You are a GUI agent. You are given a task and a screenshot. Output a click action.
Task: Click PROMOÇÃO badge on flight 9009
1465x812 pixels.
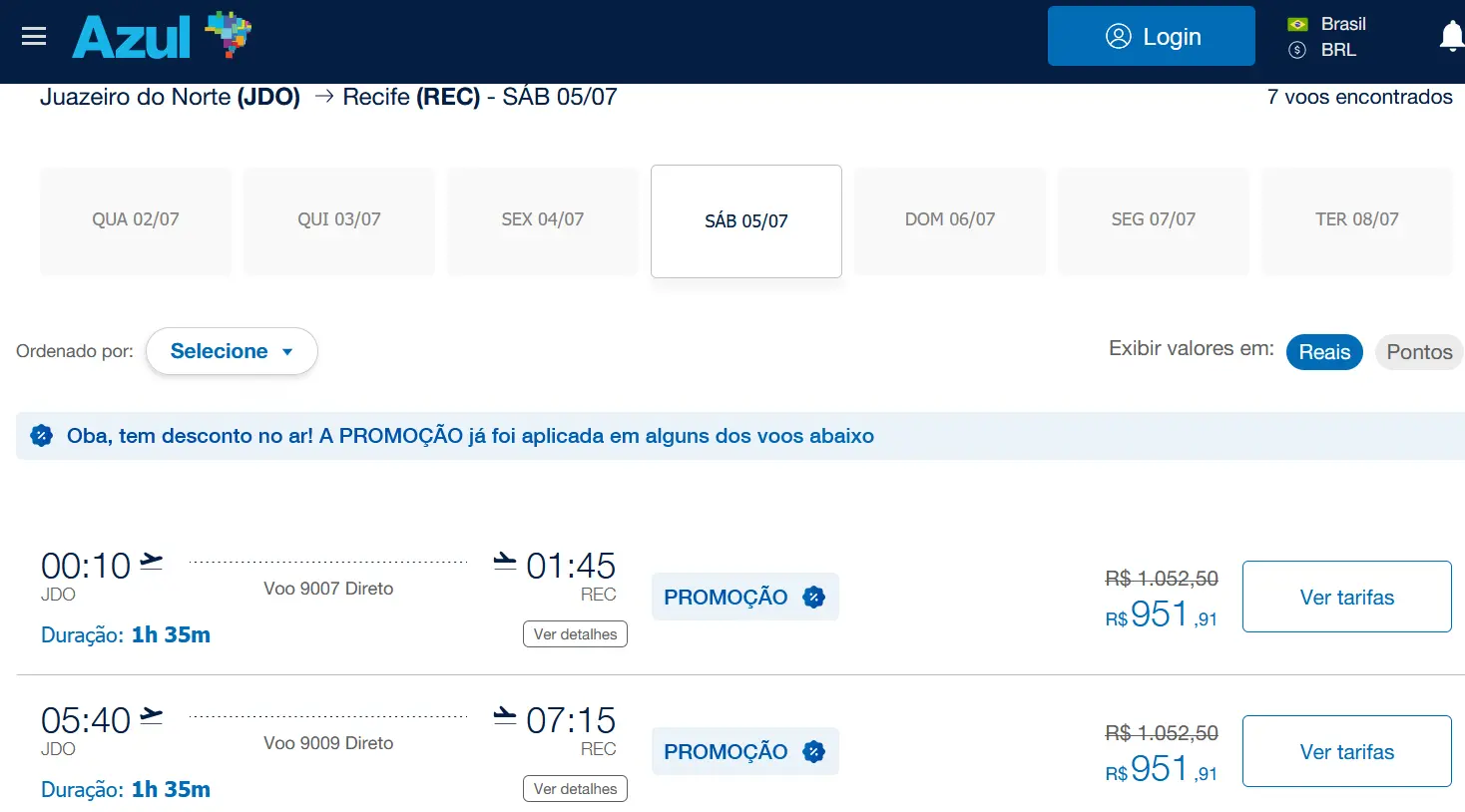(744, 751)
